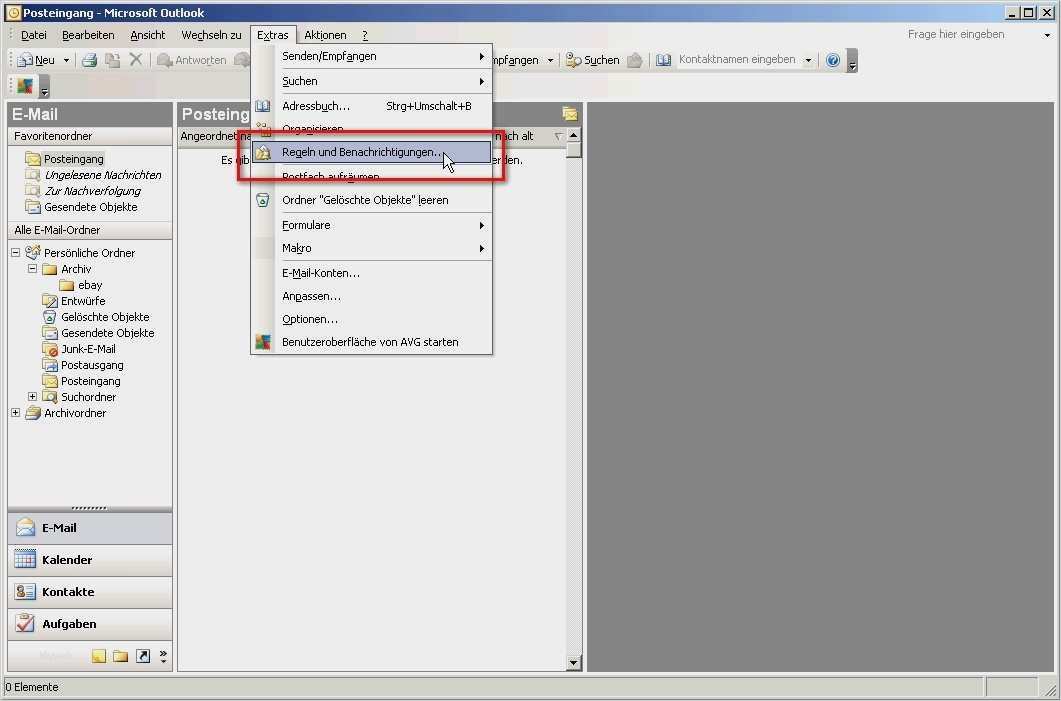Open the Senden/Empfangen toolbar dropdown arrow

[550, 60]
